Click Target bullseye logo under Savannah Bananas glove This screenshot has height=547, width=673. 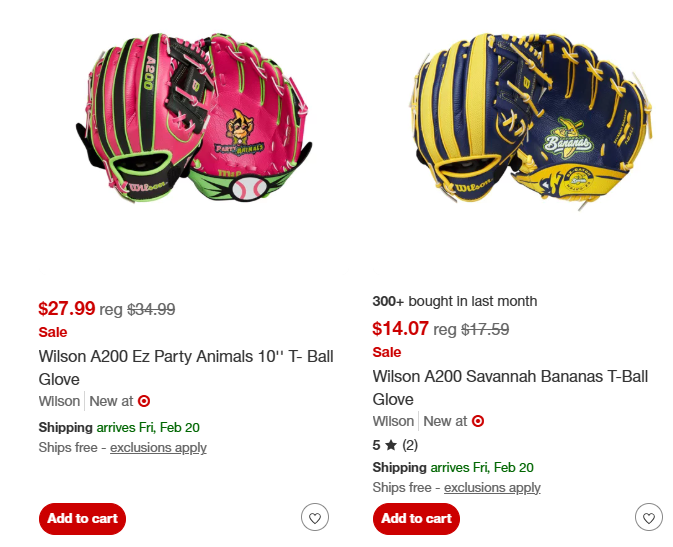478,421
